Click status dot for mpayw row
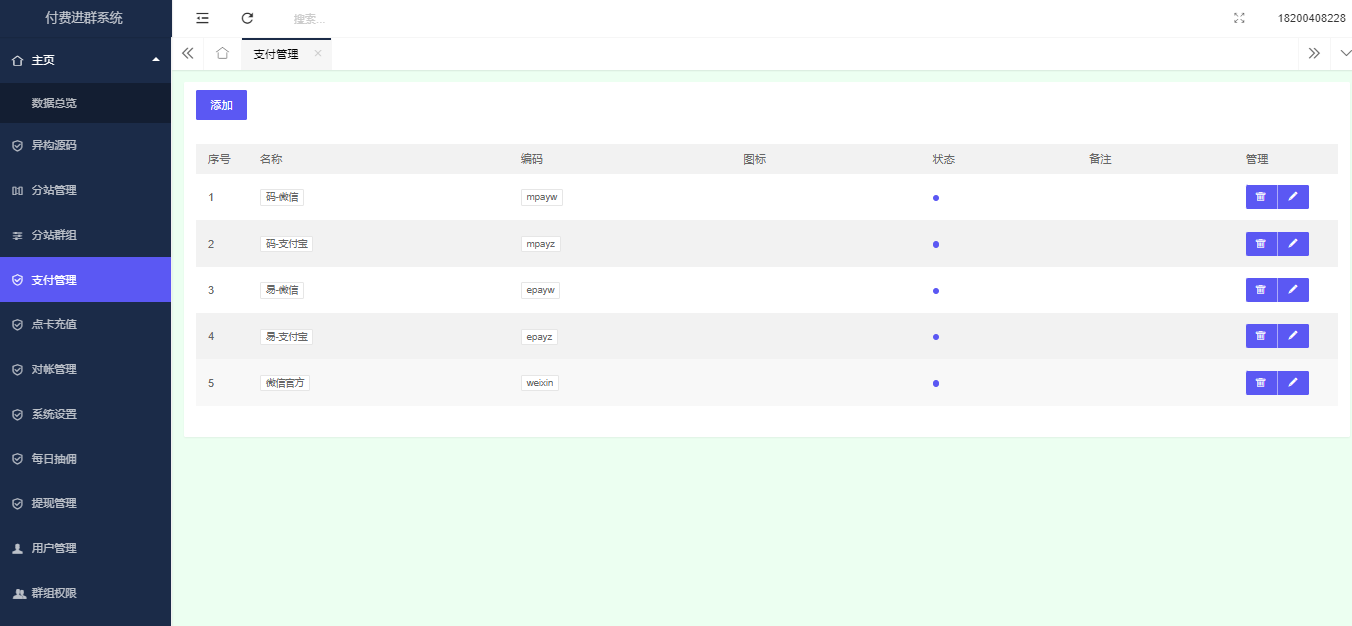This screenshot has height=626, width=1352. point(935,198)
